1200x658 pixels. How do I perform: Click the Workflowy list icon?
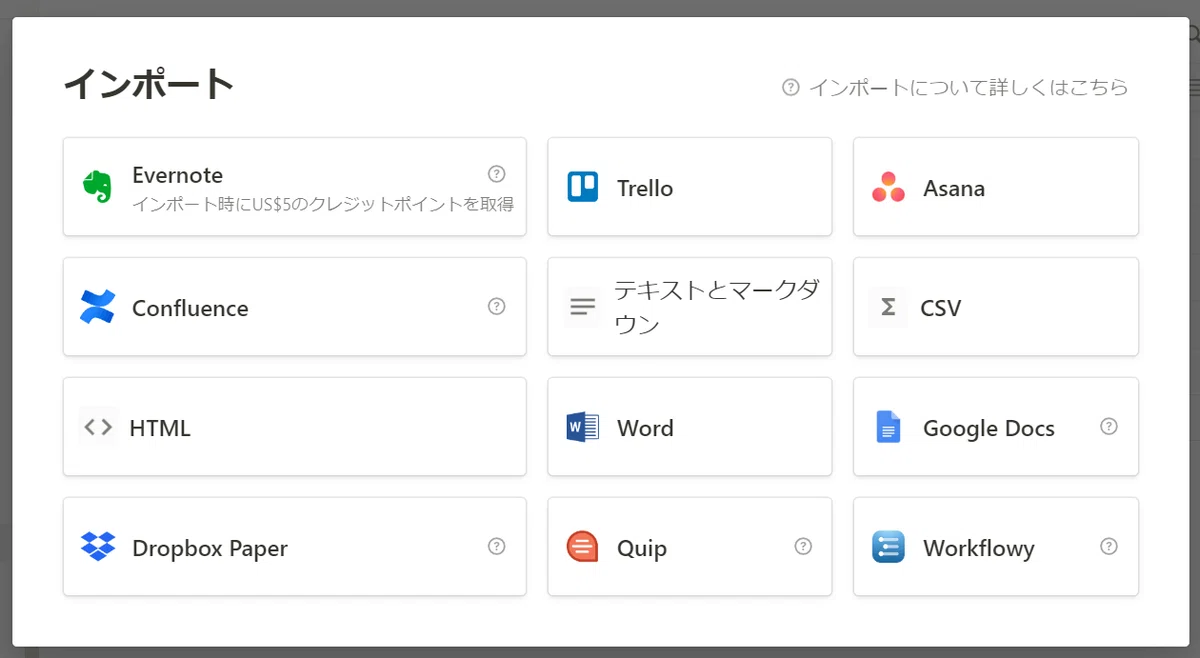[x=888, y=547]
